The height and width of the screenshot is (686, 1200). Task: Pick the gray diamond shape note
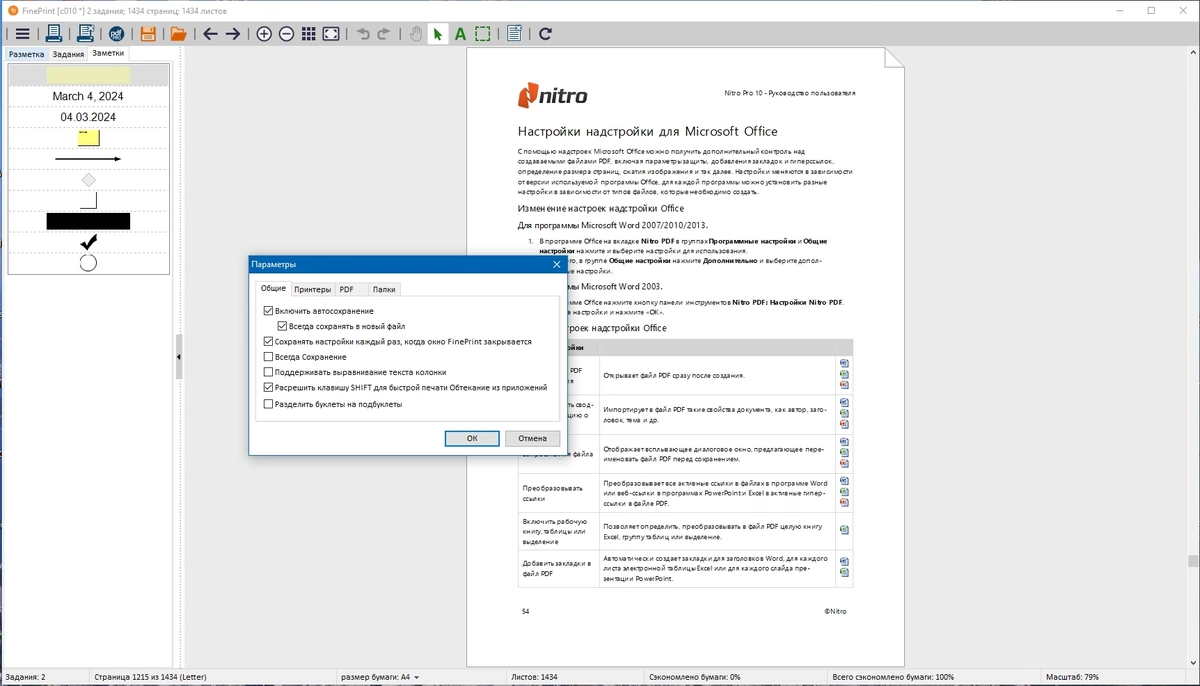88,180
